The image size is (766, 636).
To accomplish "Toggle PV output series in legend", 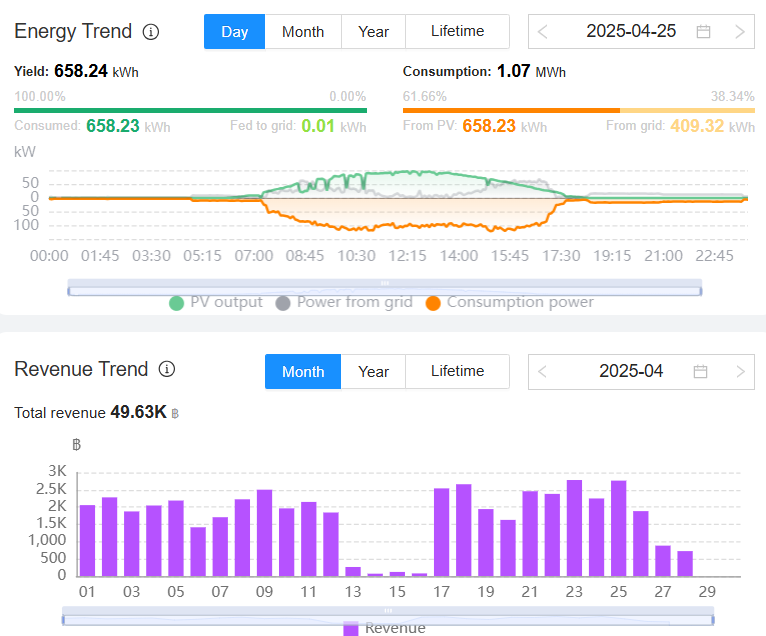I will tap(215, 302).
